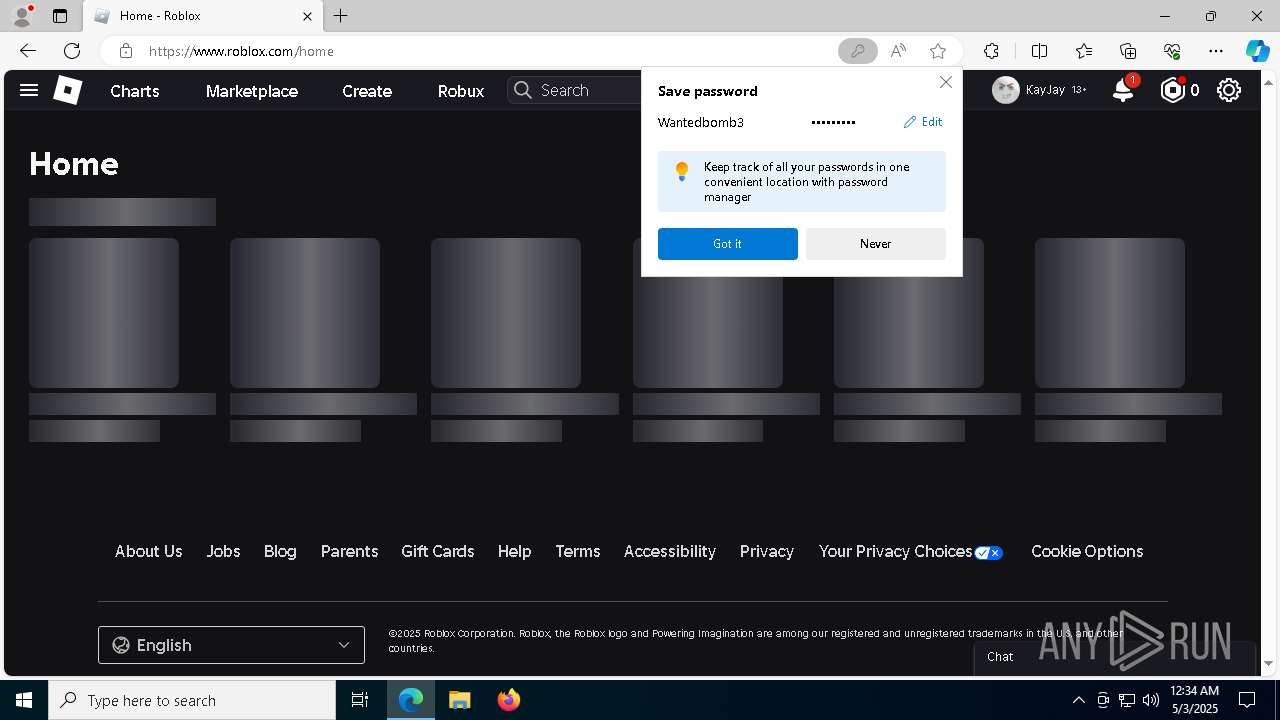The image size is (1280, 720).
Task: Open the Edge profile icon
Action: click(x=21, y=16)
